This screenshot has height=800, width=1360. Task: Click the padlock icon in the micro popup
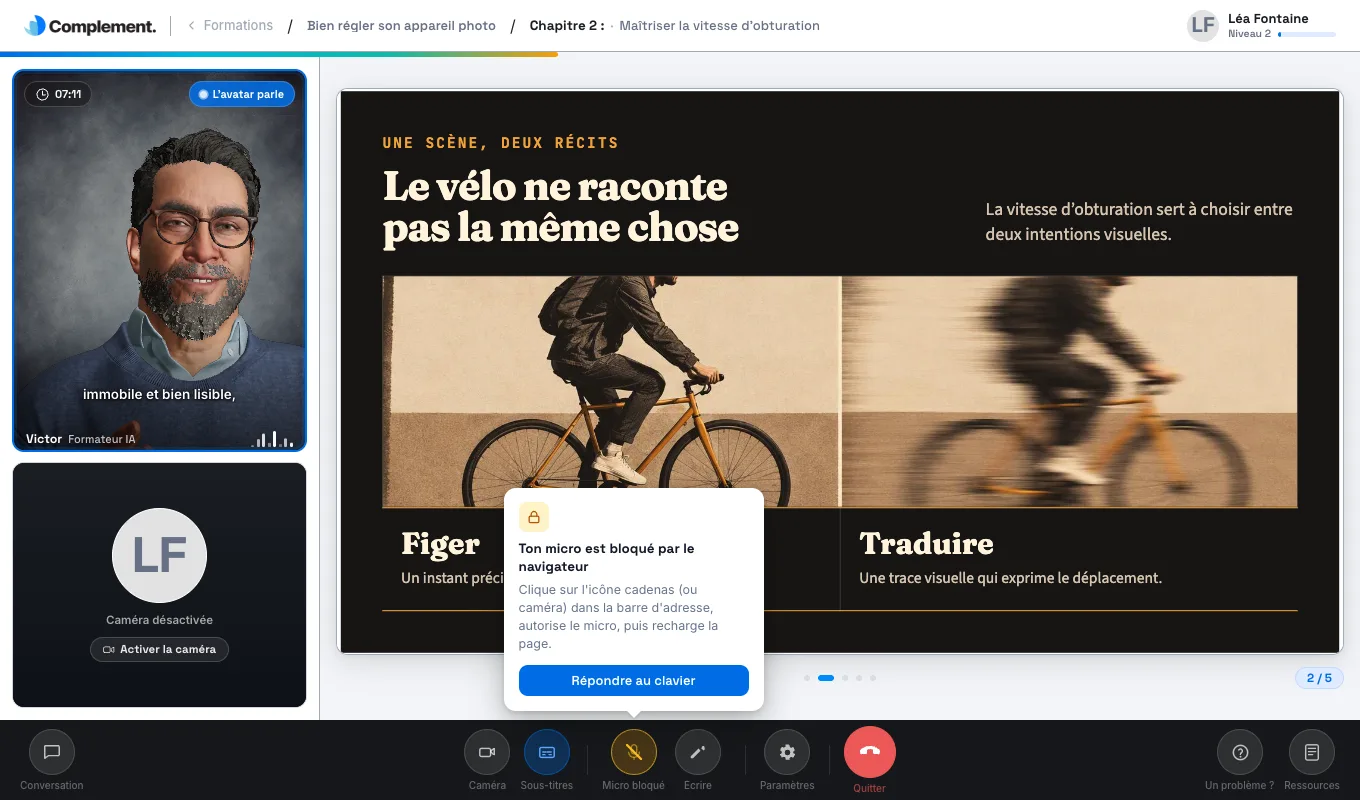coord(534,517)
